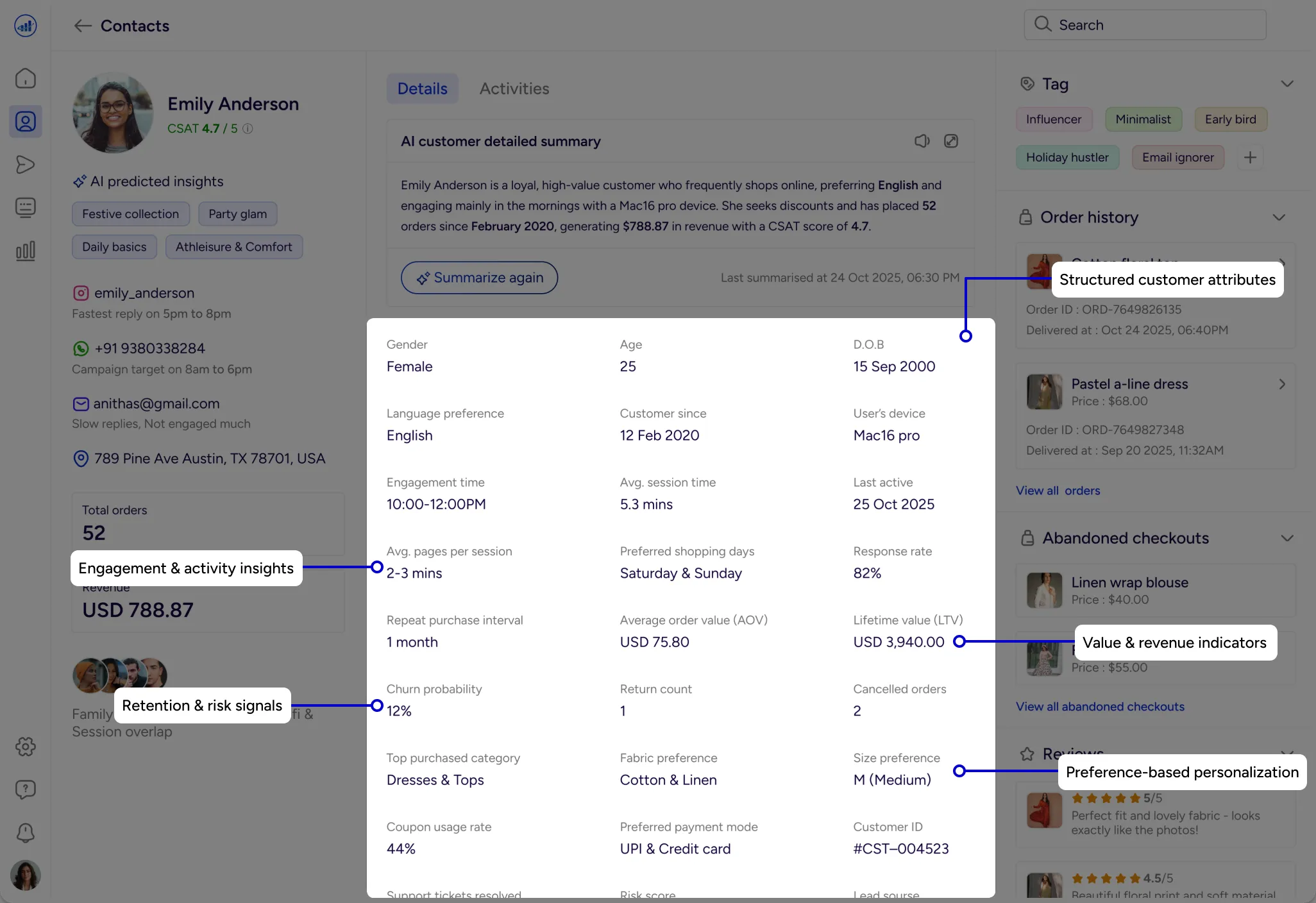Click the Summarize again button
Image resolution: width=1316 pixels, height=903 pixels.
click(479, 278)
